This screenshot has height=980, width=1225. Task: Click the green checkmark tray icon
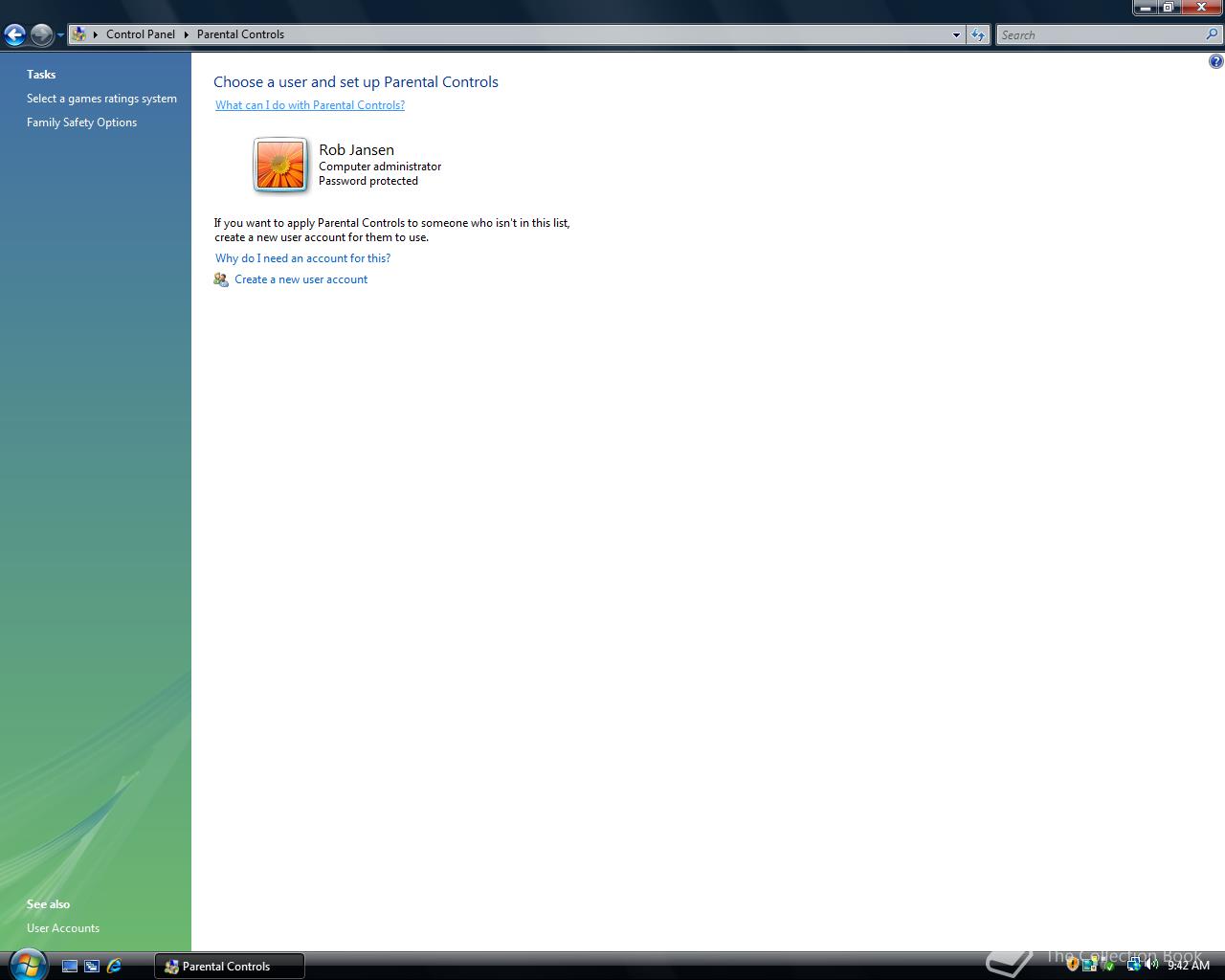[1109, 966]
